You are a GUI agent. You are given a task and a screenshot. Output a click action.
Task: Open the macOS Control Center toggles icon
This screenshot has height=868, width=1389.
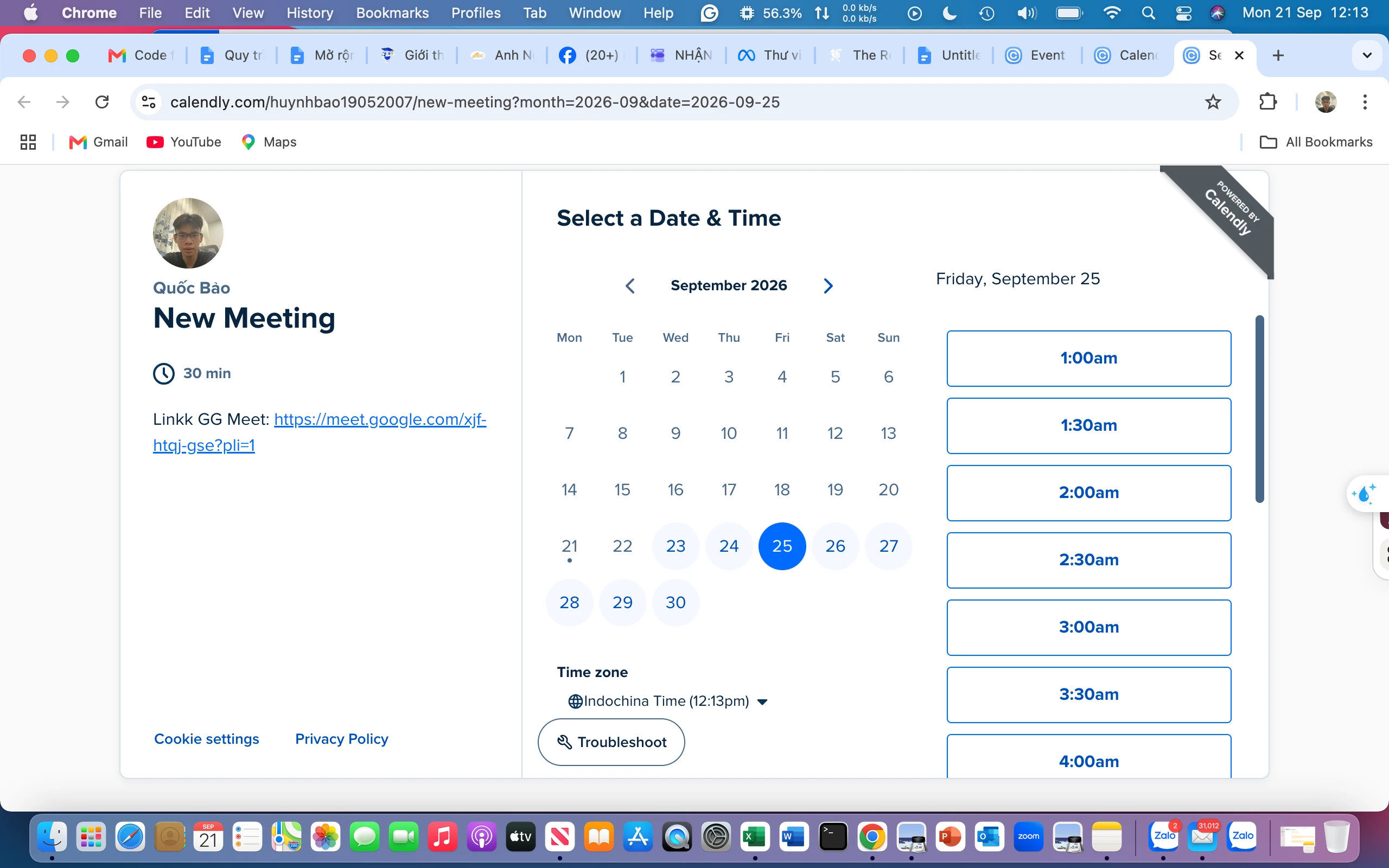[x=1183, y=12]
